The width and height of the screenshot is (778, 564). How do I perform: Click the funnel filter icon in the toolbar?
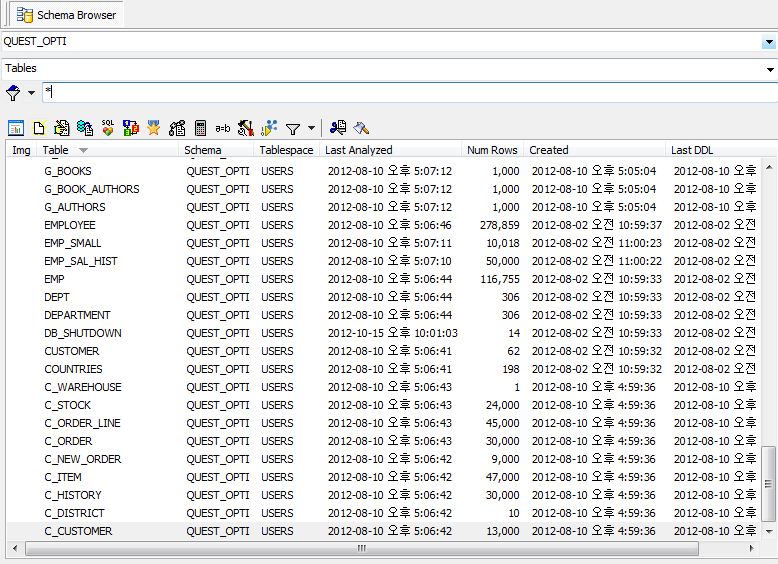(293, 128)
